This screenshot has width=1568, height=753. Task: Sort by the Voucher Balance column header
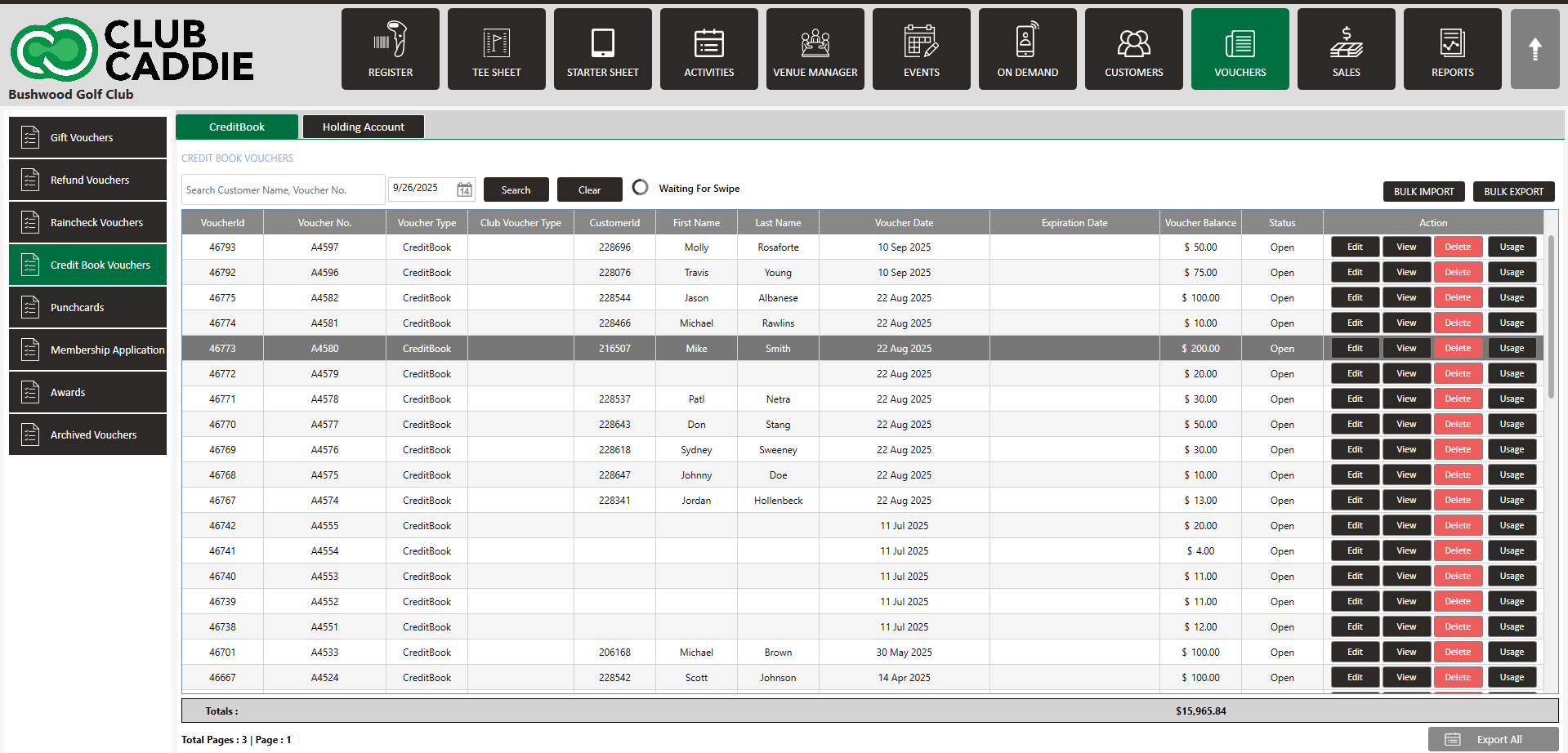1199,222
